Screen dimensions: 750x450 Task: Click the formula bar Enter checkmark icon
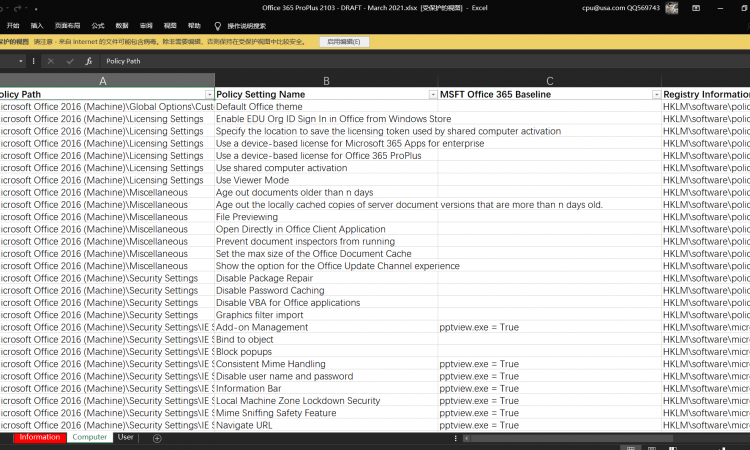click(x=70, y=61)
